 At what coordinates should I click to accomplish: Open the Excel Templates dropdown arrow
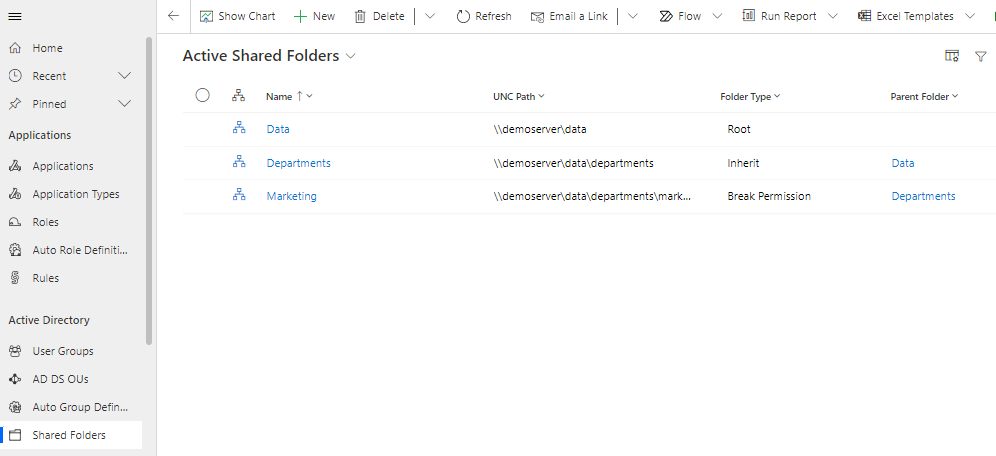pyautogui.click(x=971, y=16)
